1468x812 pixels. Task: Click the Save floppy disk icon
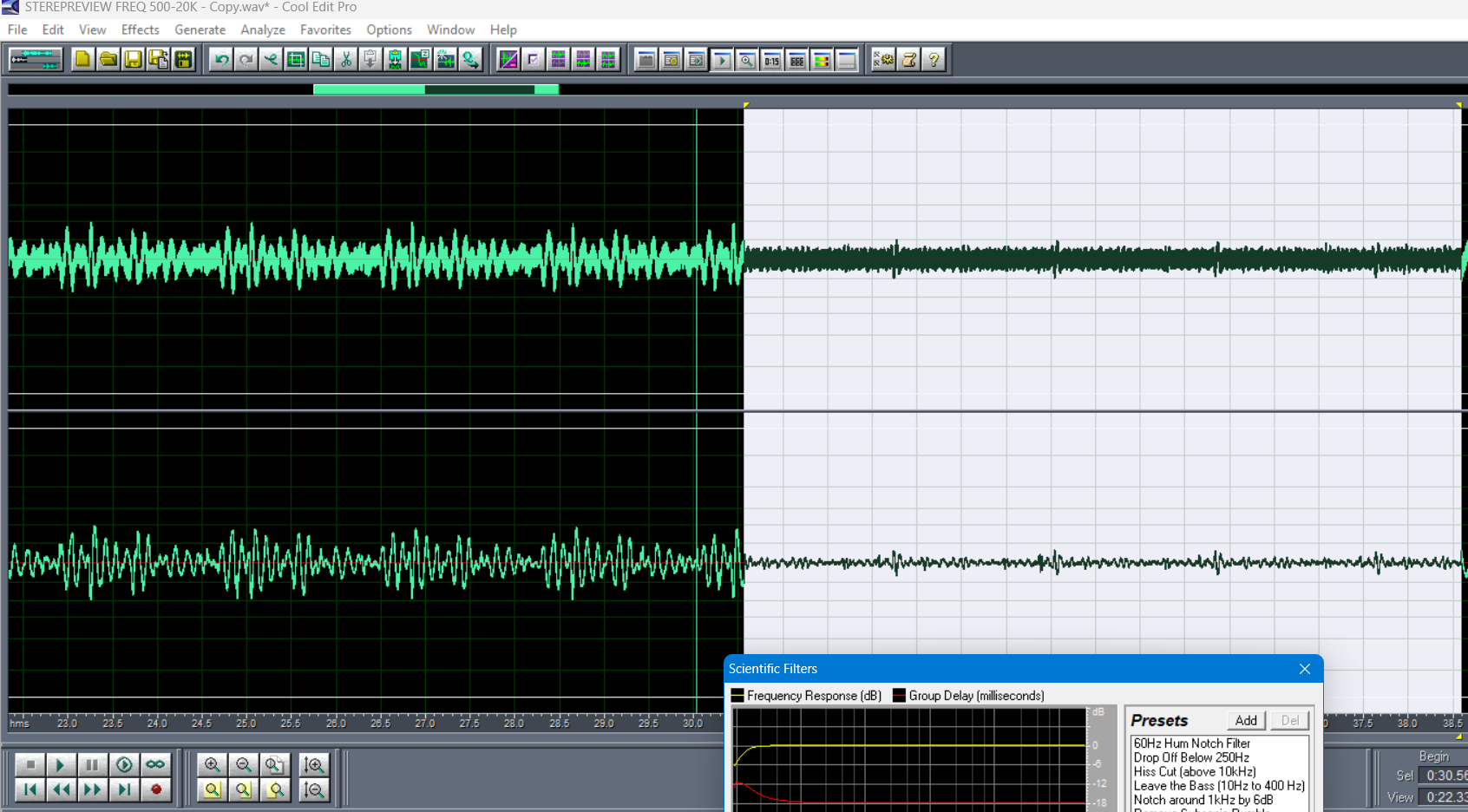[x=133, y=60]
